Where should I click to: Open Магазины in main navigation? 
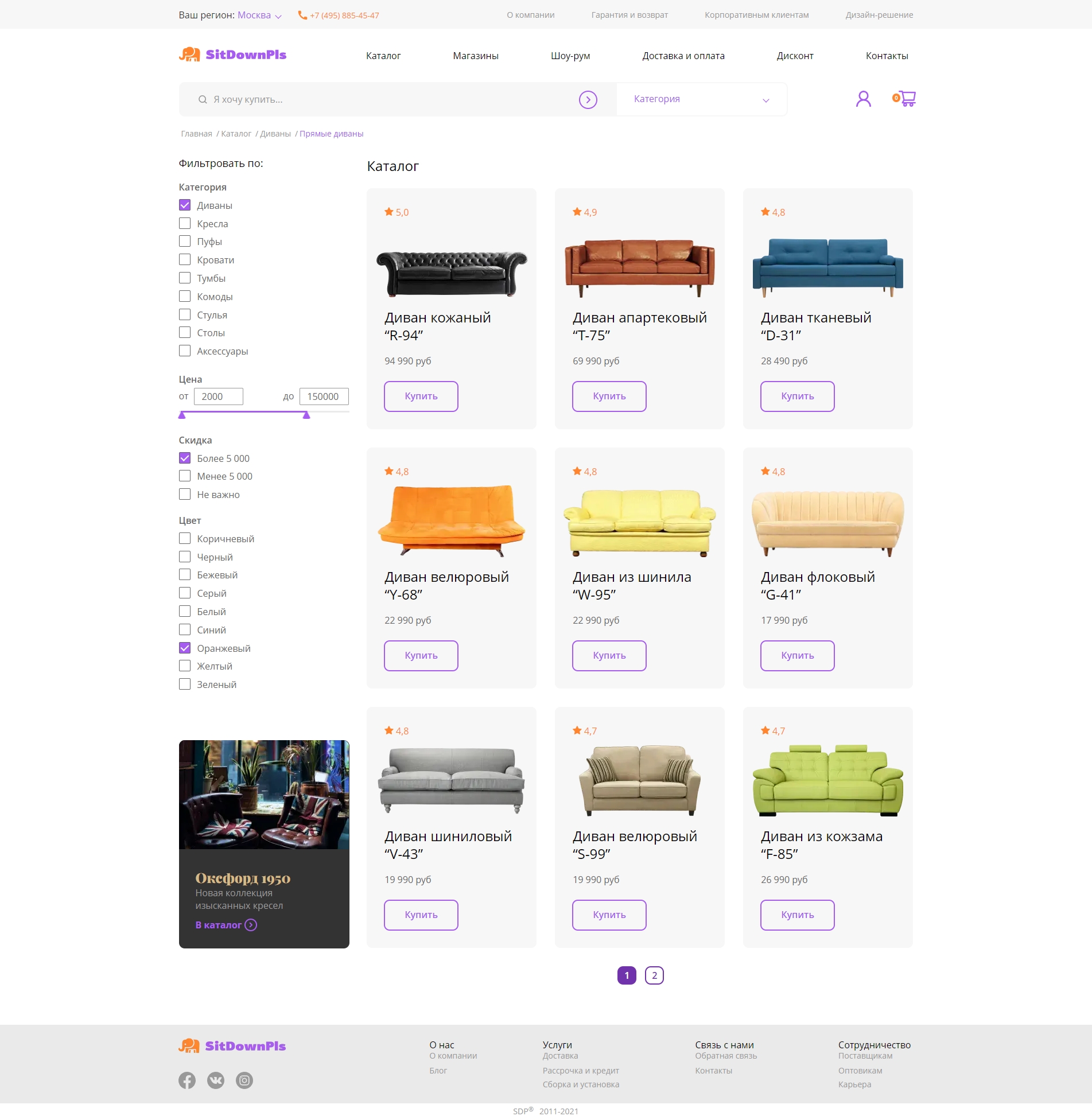click(x=476, y=56)
